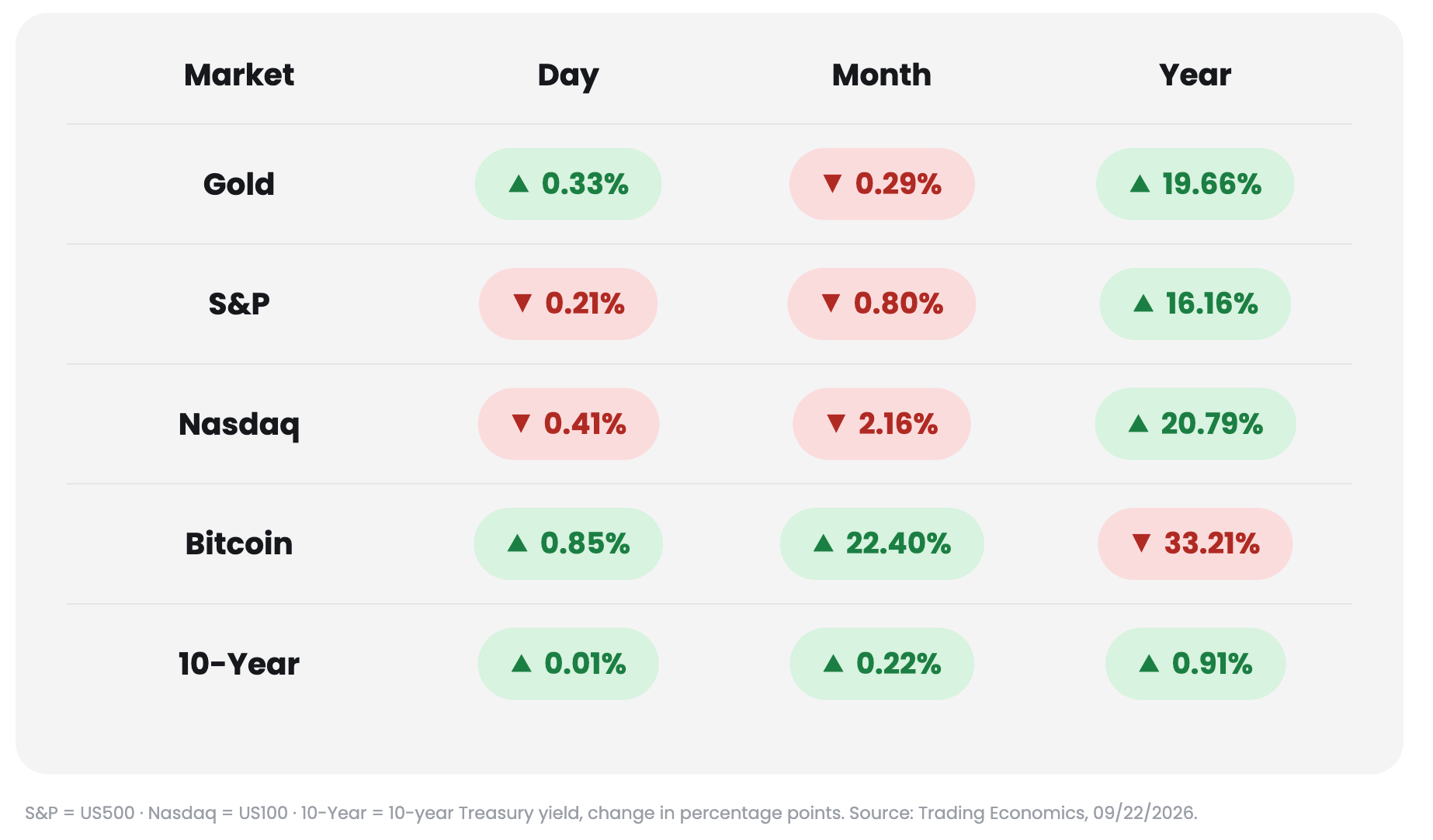Click the green up arrow beside 20.79%
Screen dimensions: 1433x840
(1138, 424)
